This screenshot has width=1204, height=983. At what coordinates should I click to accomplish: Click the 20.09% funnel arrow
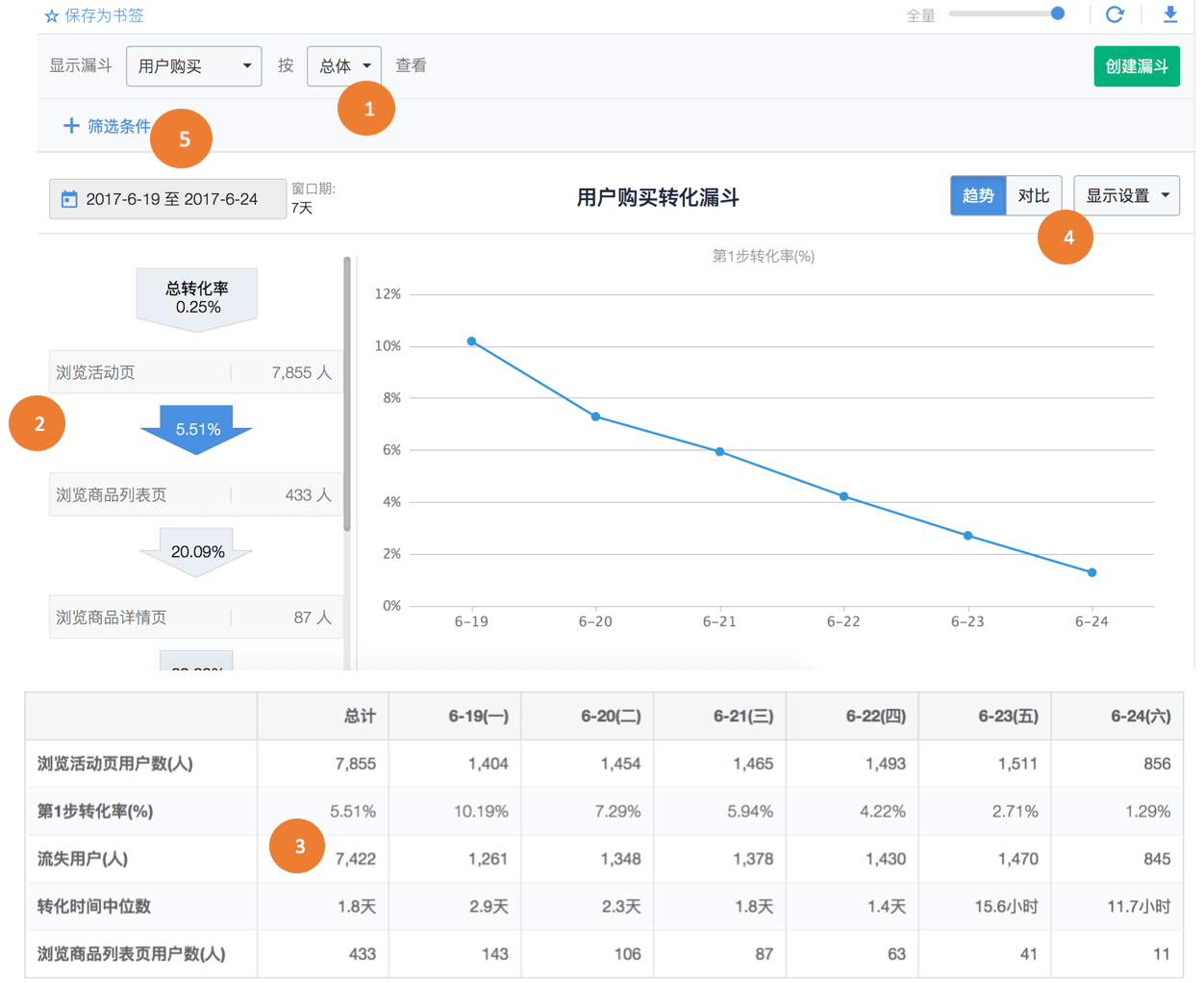click(197, 552)
